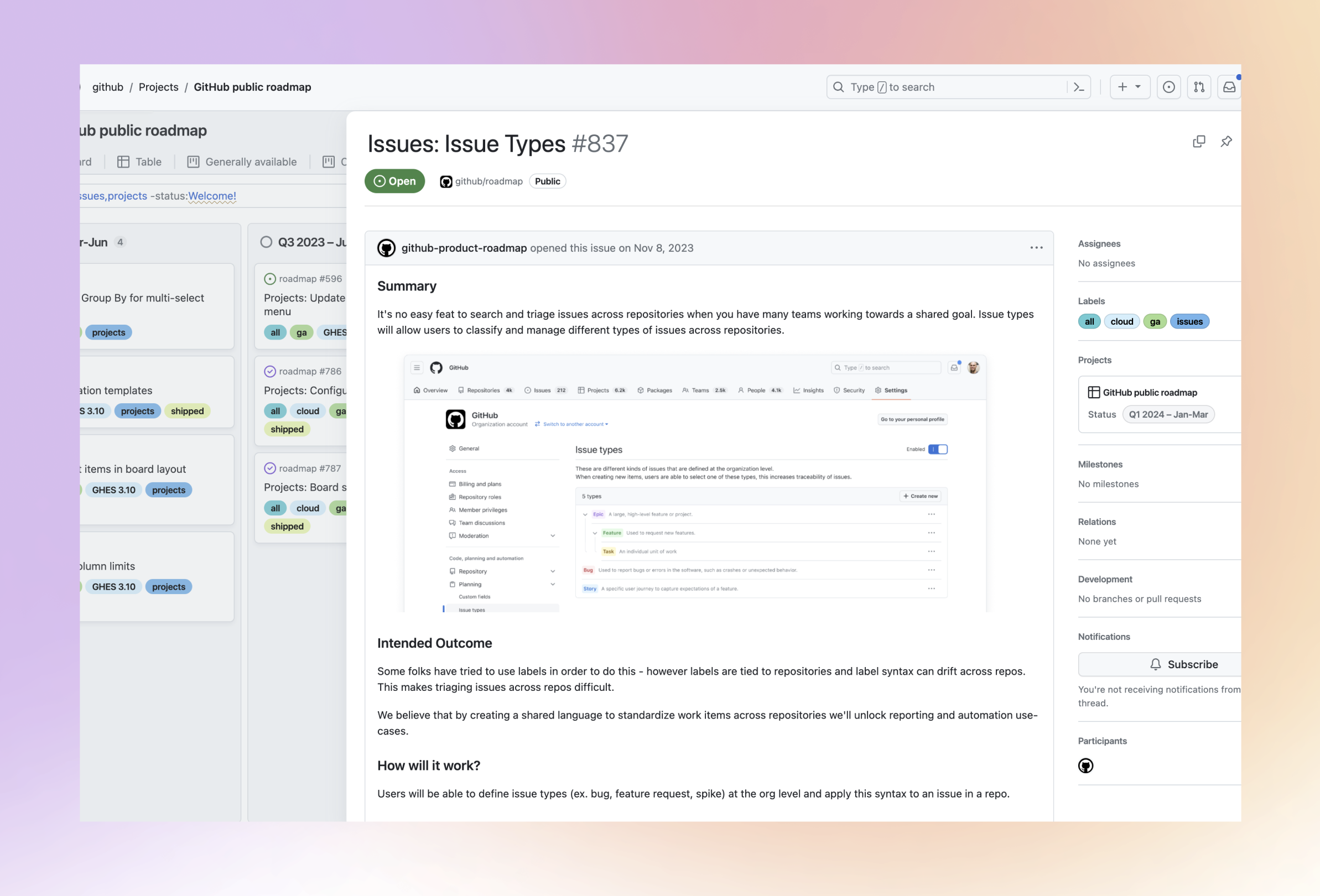
Task: Click the github/roadmap repository icon
Action: 445,181
